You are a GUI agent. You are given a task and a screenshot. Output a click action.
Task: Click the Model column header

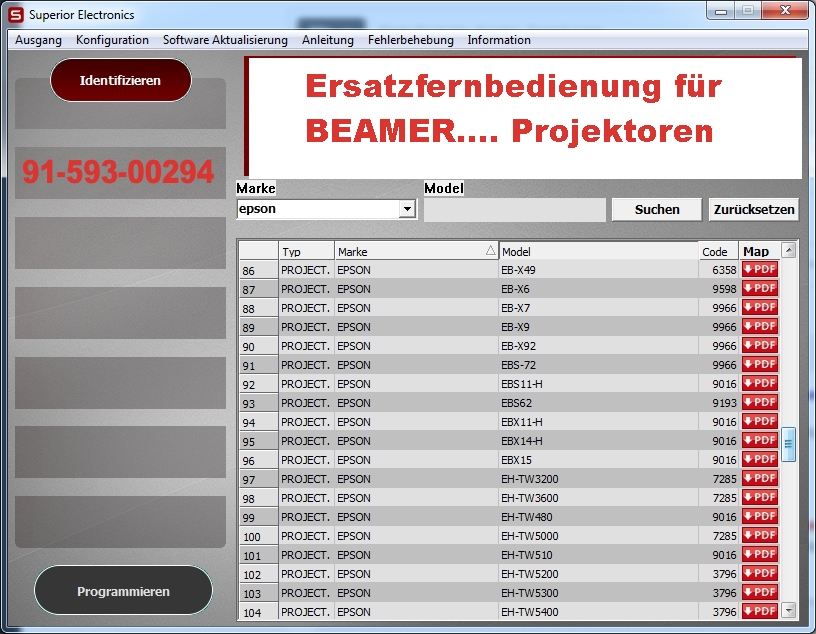coord(597,252)
